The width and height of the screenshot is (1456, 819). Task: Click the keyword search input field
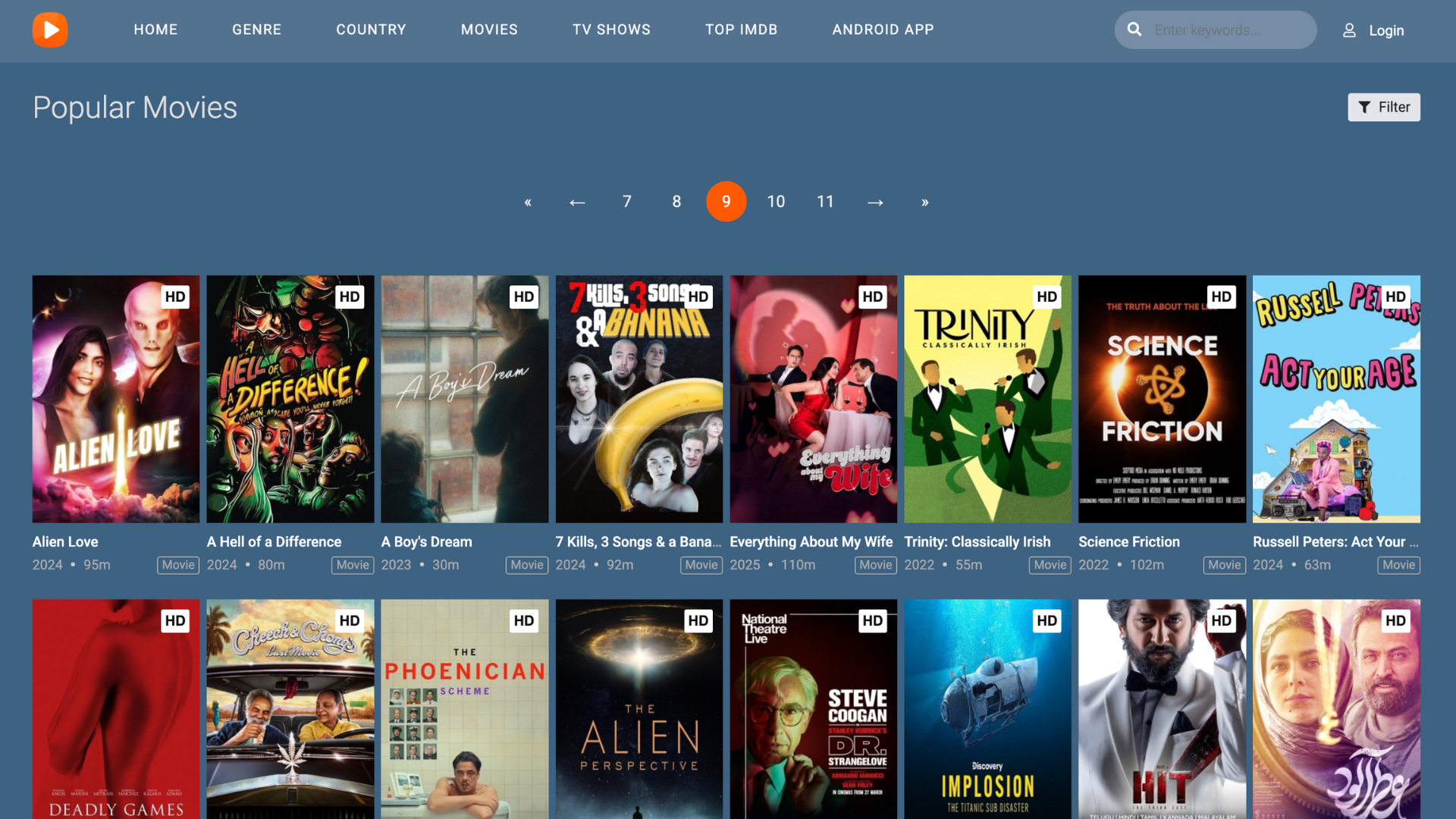point(1228,30)
